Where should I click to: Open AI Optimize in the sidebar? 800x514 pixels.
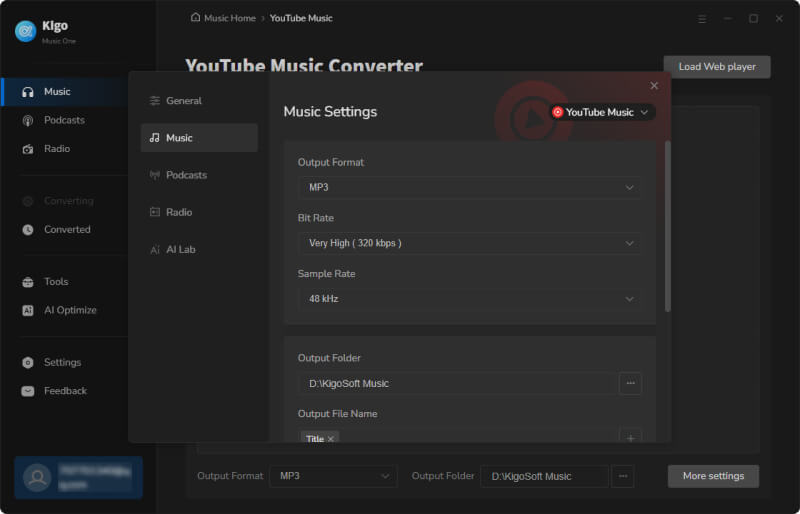coord(70,310)
